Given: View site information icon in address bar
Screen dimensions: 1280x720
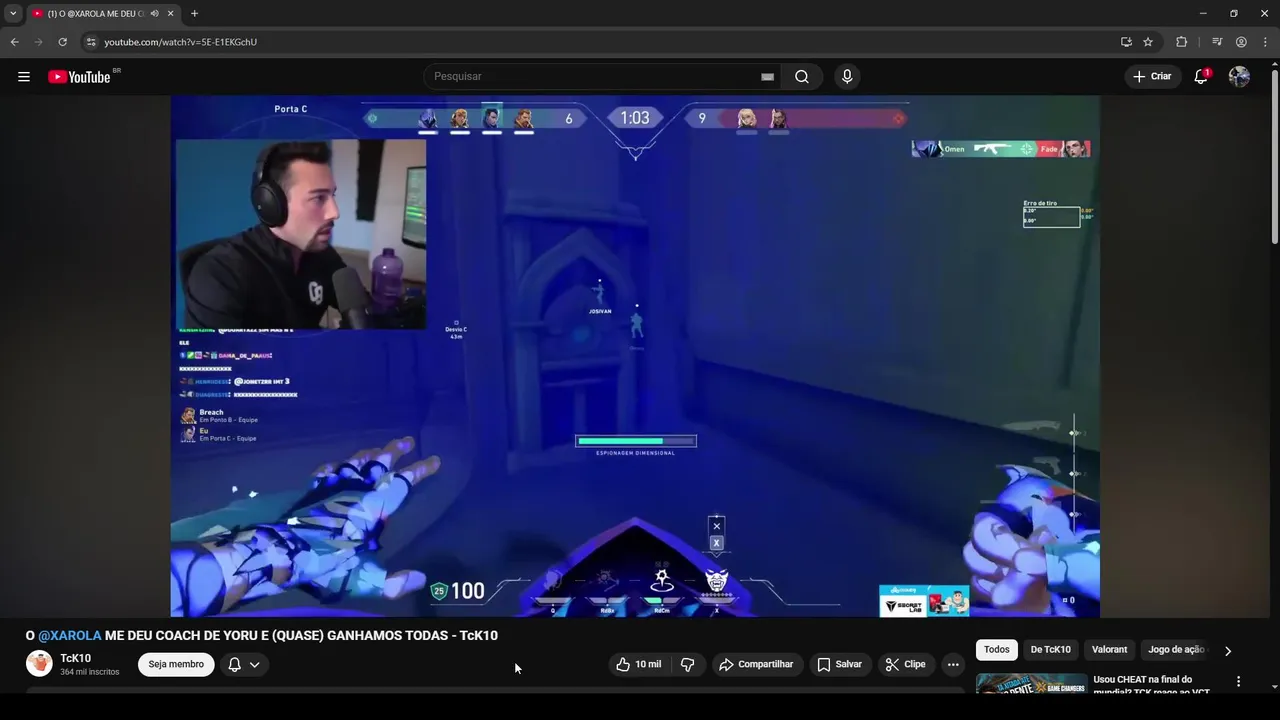Looking at the screenshot, I should [90, 42].
